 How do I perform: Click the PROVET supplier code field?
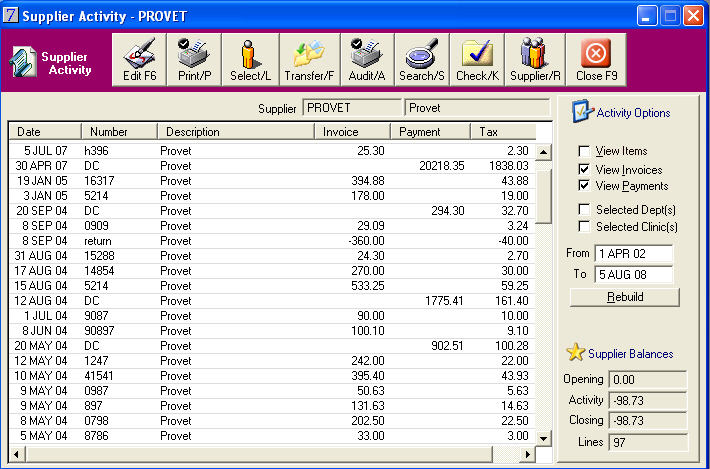[x=352, y=108]
